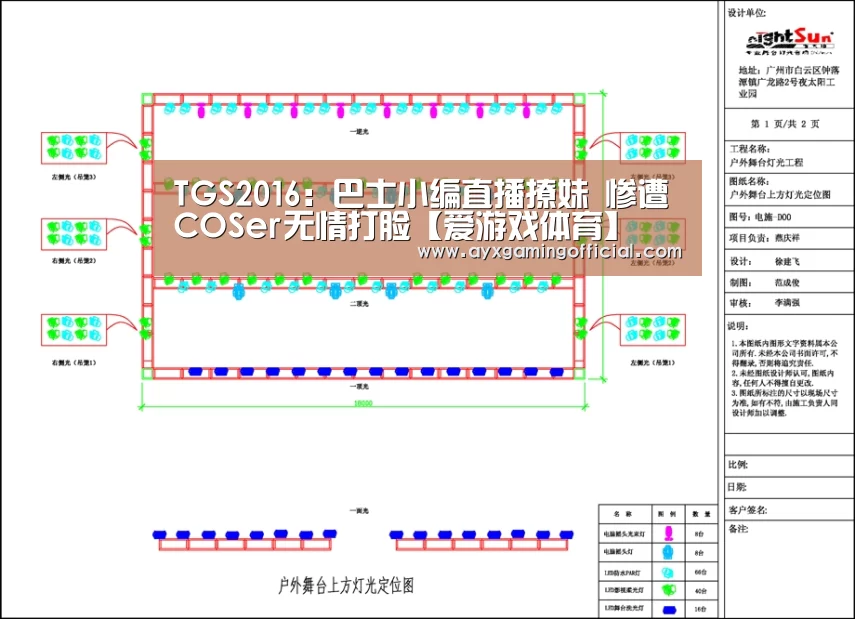This screenshot has width=855, height=619.
Task: Click the green LED soft light legend icon
Action: tap(669, 590)
